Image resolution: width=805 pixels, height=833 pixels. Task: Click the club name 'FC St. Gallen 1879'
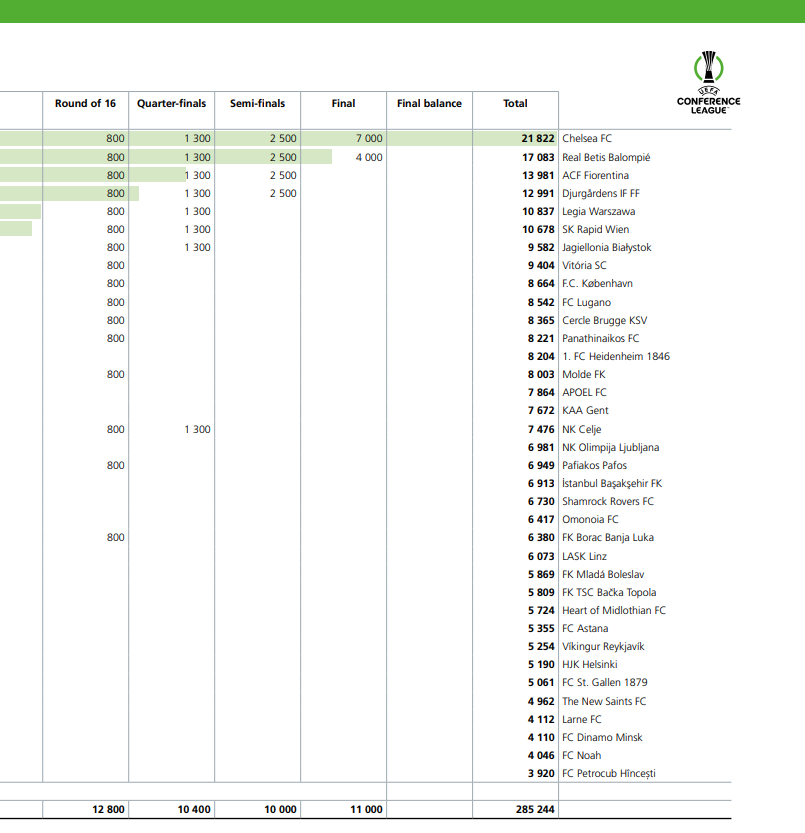(x=605, y=683)
